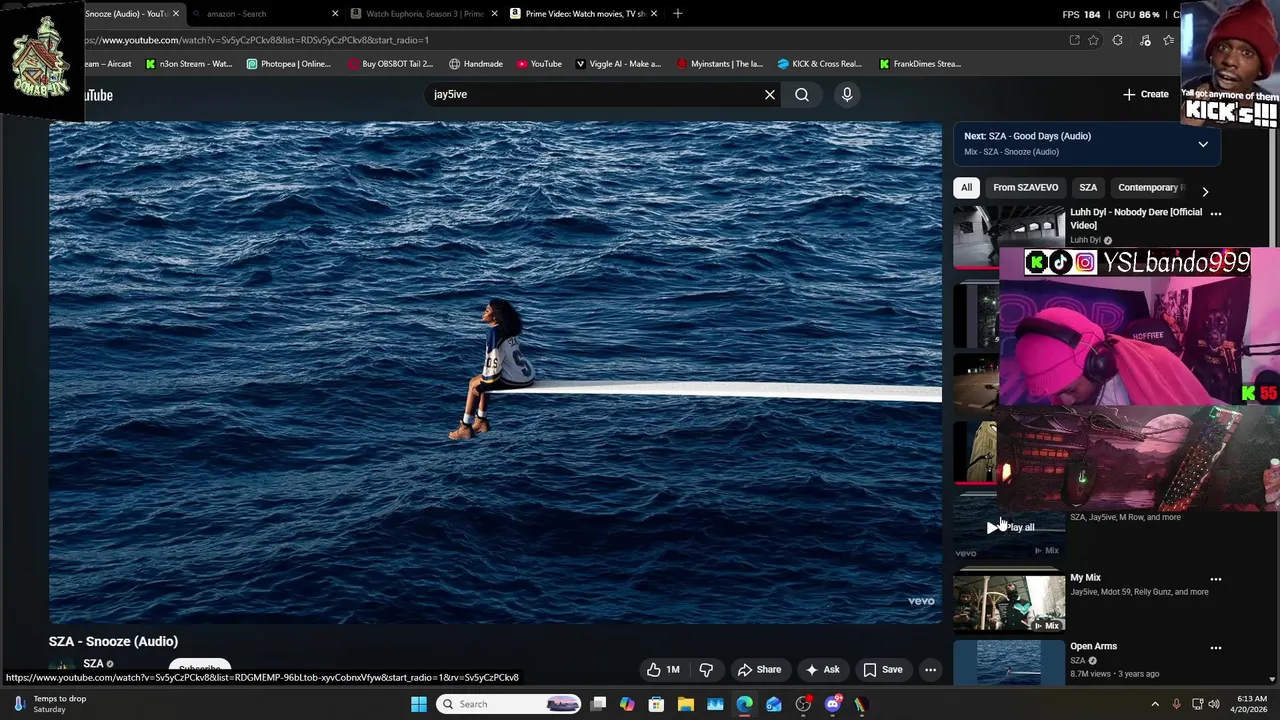Open Copilot from taskbar

627,704
